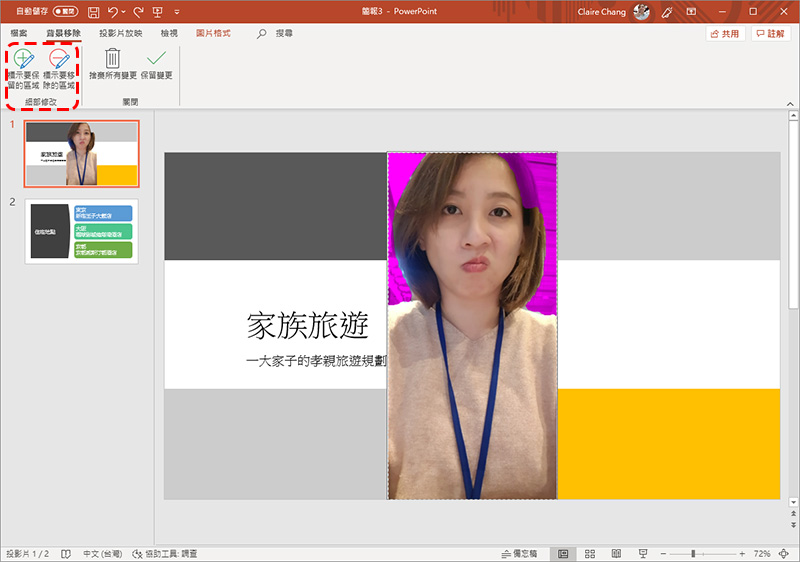Viewport: 800px width, 562px height.
Task: Fit slide to current window icon
Action: point(784,554)
